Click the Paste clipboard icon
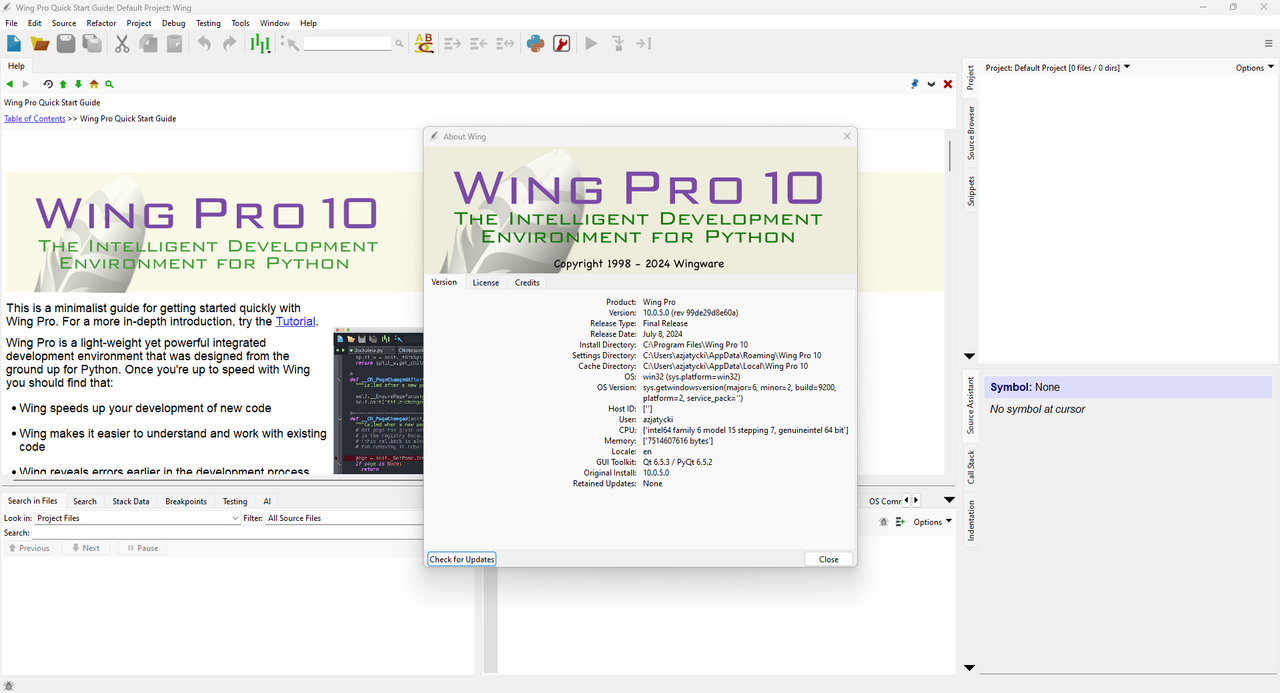Viewport: 1280px width, 693px height. tap(174, 43)
